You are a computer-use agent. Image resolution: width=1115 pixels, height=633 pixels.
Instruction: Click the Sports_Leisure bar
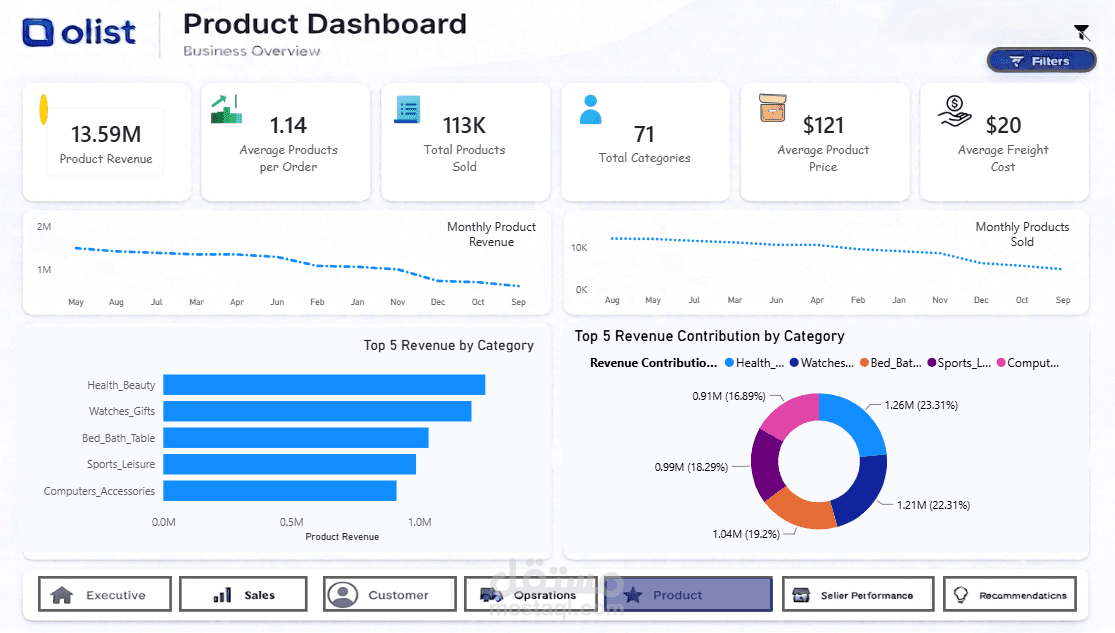pyautogui.click(x=289, y=464)
